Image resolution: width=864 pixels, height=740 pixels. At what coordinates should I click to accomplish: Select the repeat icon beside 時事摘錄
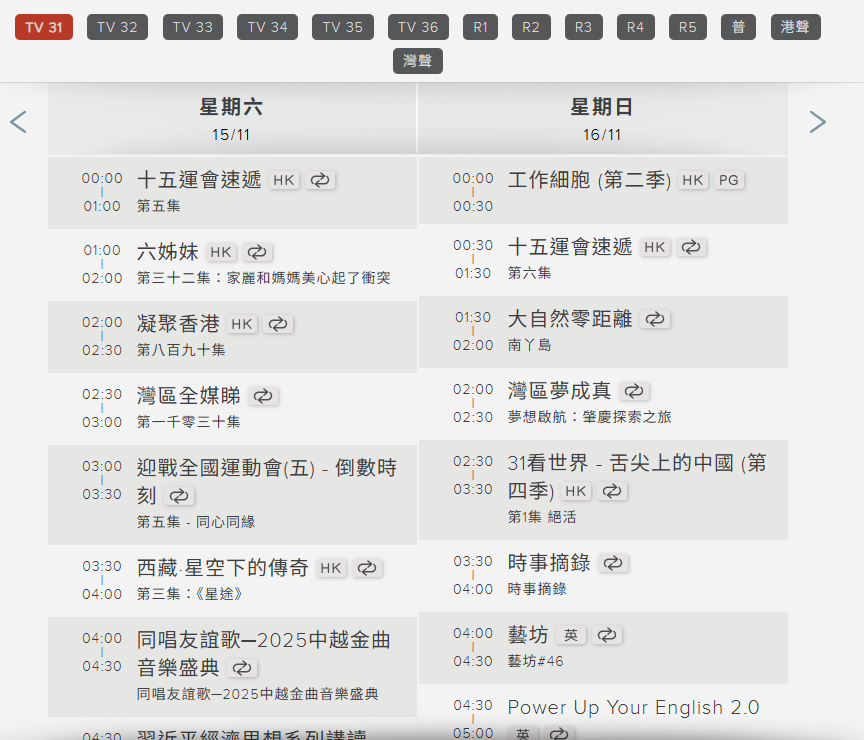614,563
